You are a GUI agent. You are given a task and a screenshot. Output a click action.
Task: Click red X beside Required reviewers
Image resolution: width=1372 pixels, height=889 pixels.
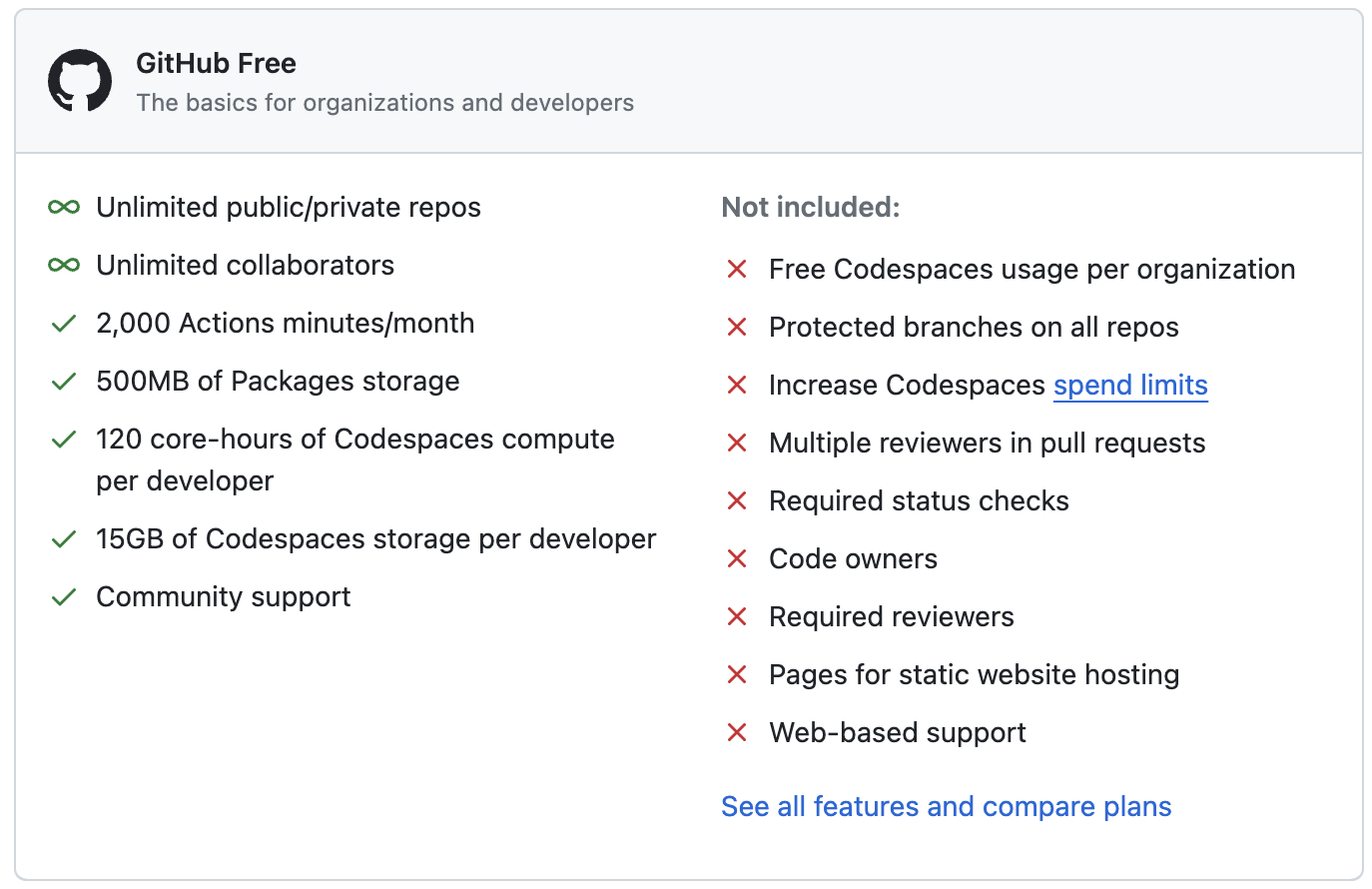pyautogui.click(x=737, y=616)
